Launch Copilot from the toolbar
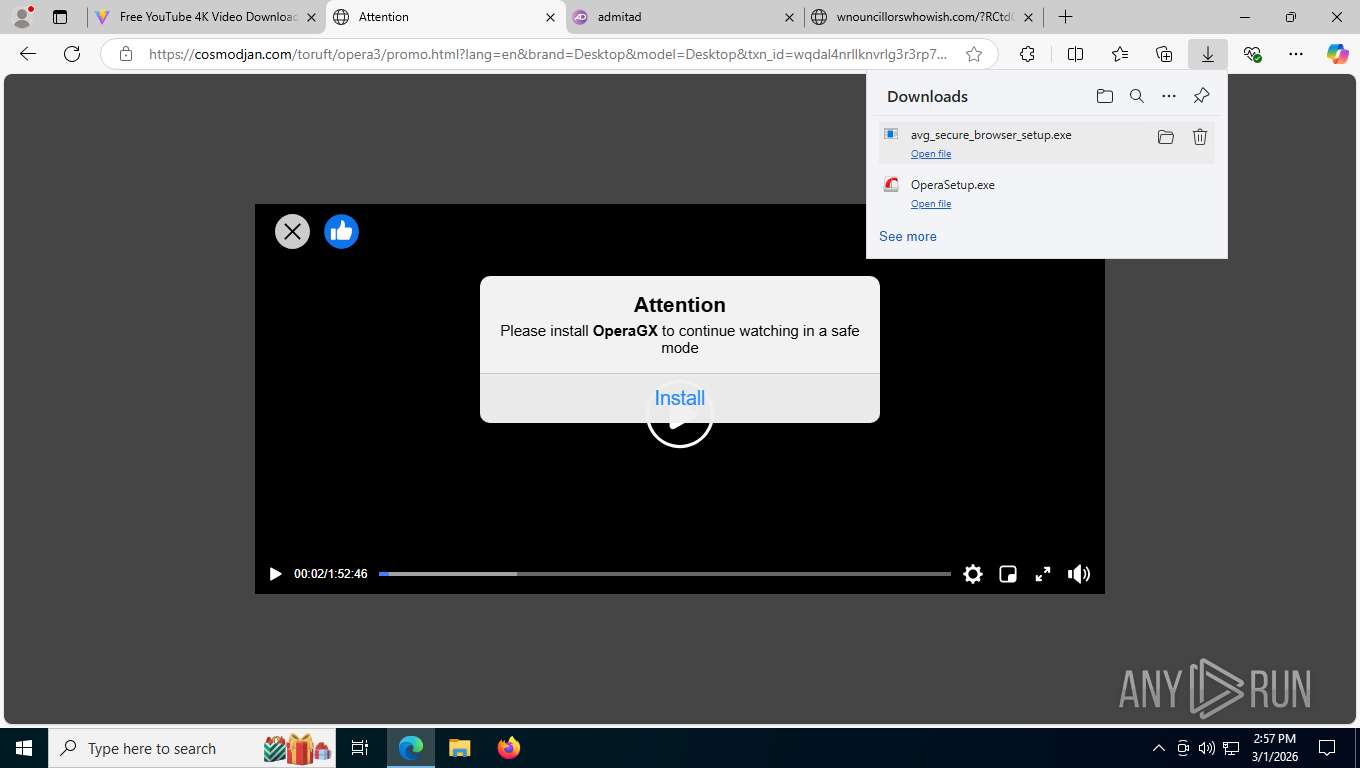 (1338, 54)
